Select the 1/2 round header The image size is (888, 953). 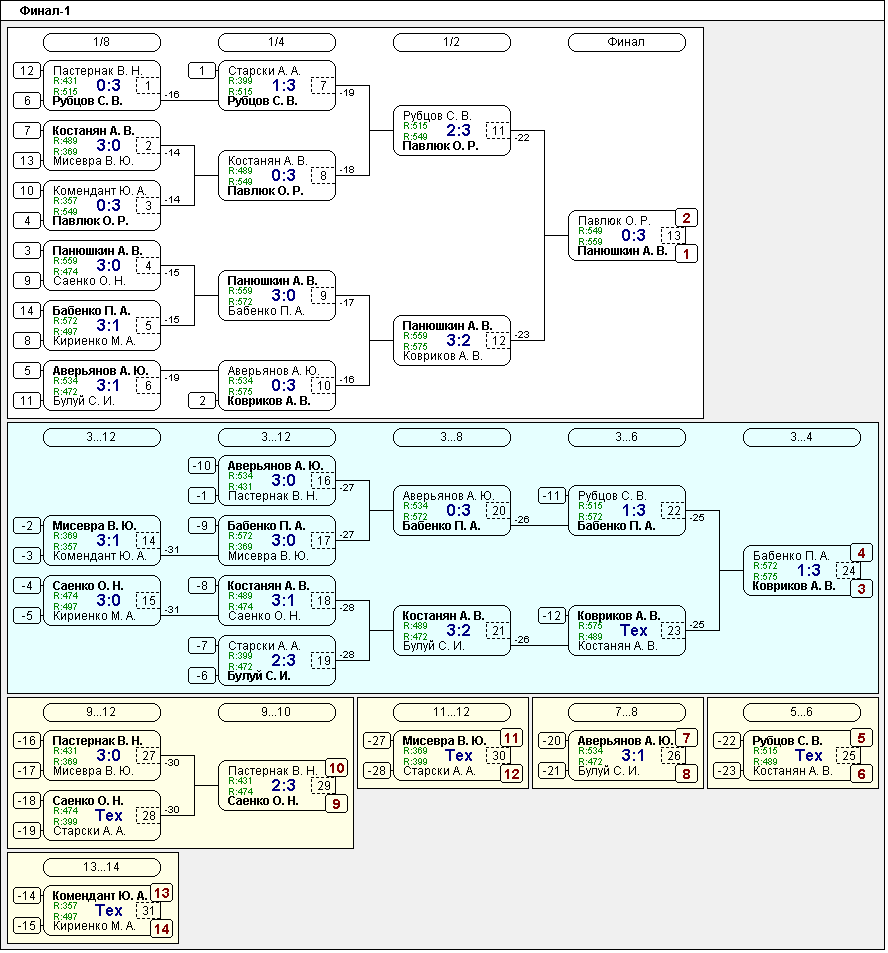(452, 42)
